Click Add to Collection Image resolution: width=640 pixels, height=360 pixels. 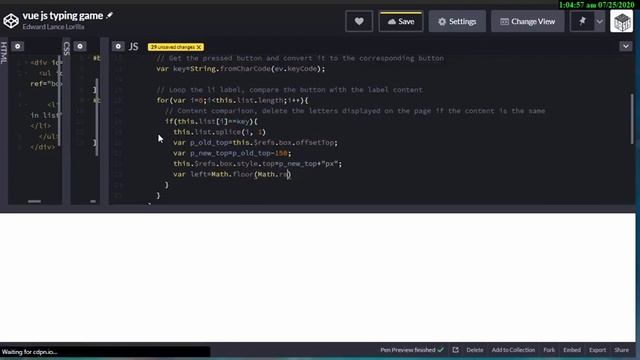(513, 350)
